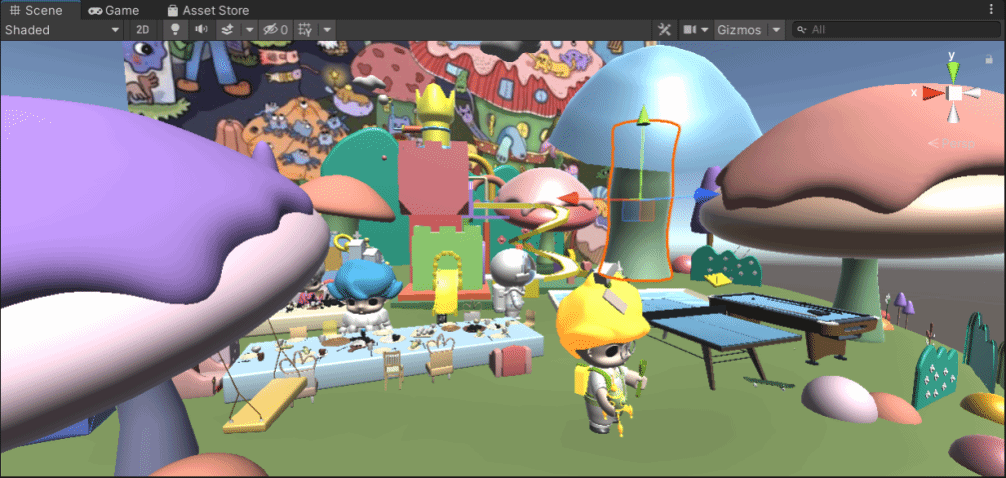Click the Gizmos button
This screenshot has width=1006, height=478.
740,30
